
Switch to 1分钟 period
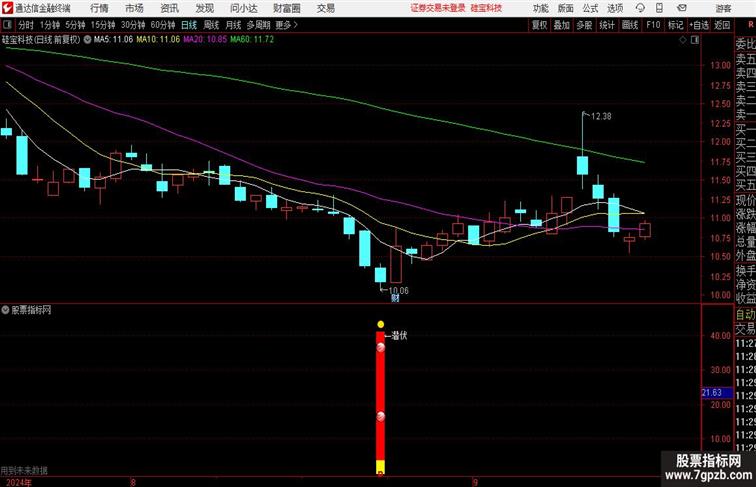pyautogui.click(x=50, y=25)
